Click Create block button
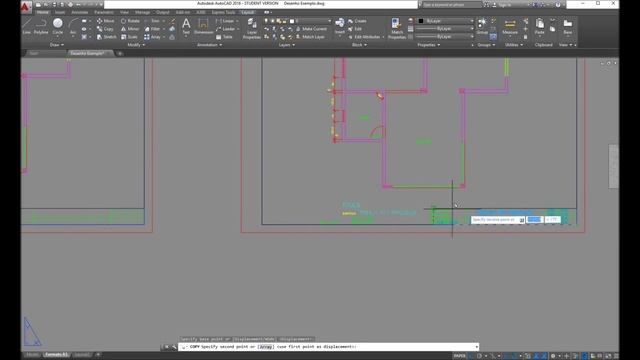Viewport: 640px width, 360px height. coord(357,21)
